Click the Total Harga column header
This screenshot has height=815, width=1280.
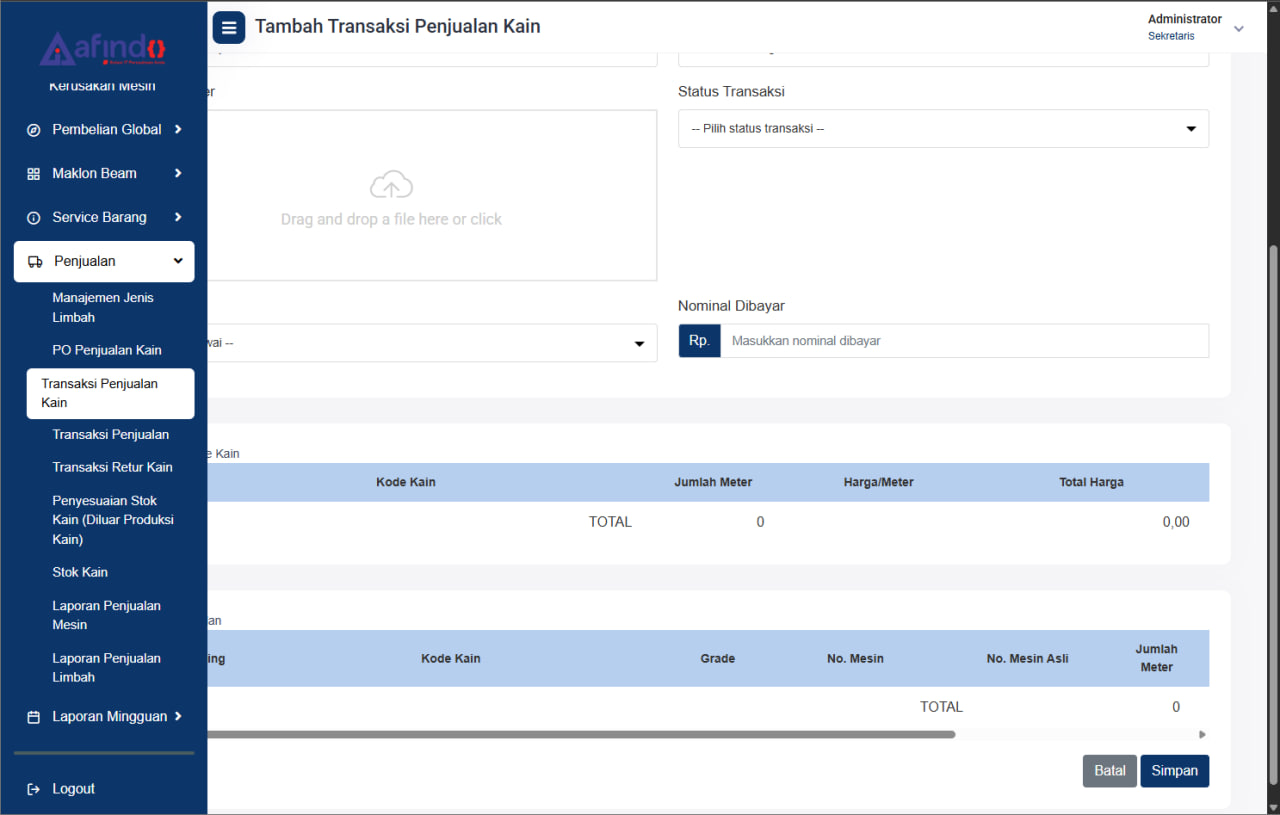(1091, 482)
